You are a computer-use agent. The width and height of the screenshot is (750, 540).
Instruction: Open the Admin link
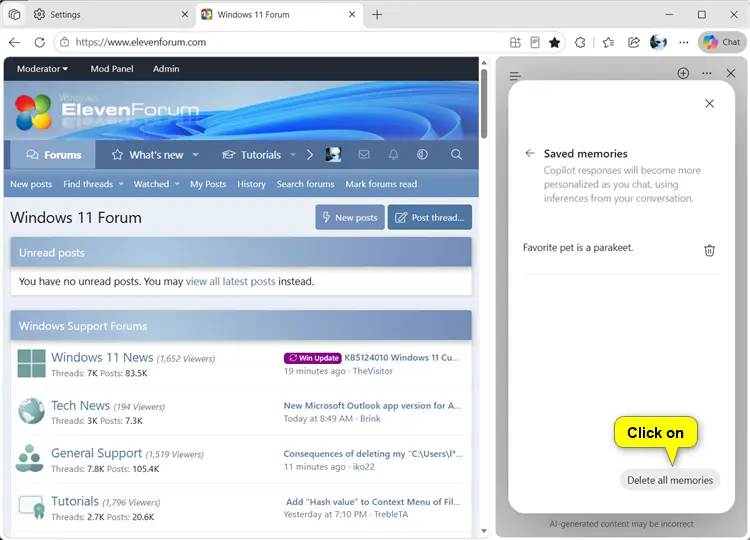(166, 69)
